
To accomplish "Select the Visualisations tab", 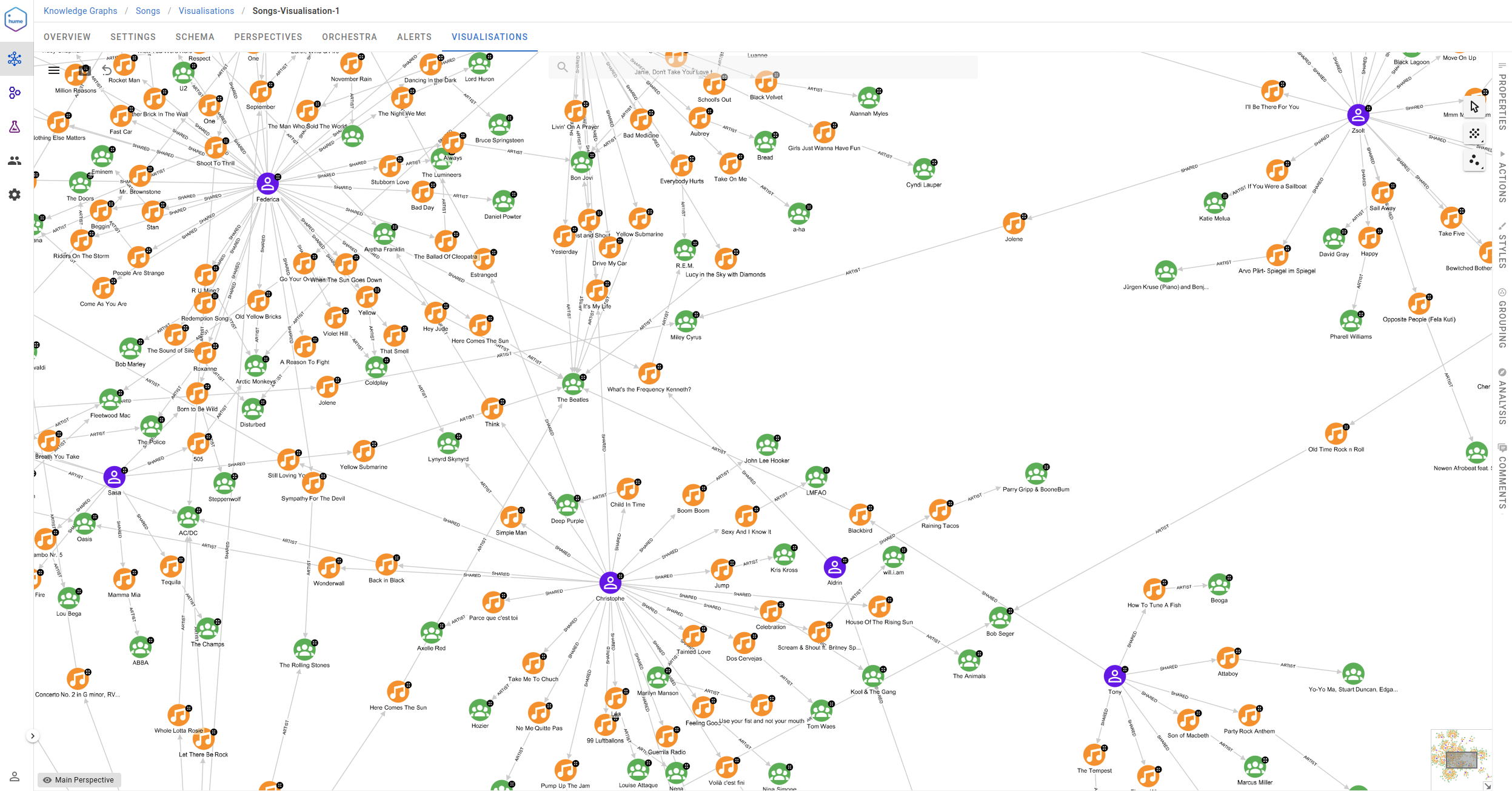I will [x=489, y=37].
